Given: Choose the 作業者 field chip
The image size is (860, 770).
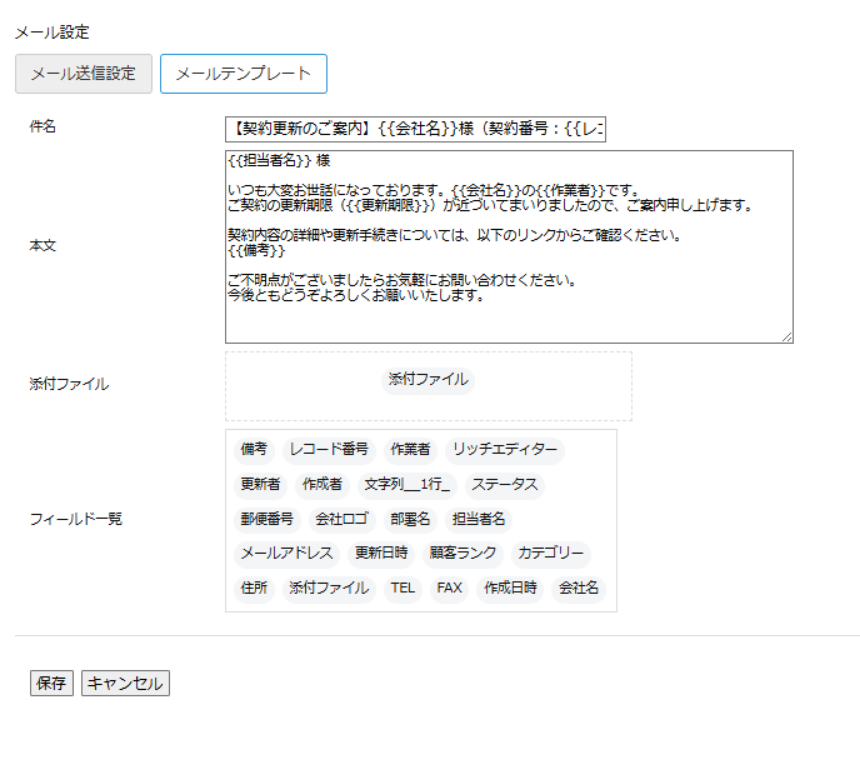Looking at the screenshot, I should pyautogui.click(x=410, y=450).
